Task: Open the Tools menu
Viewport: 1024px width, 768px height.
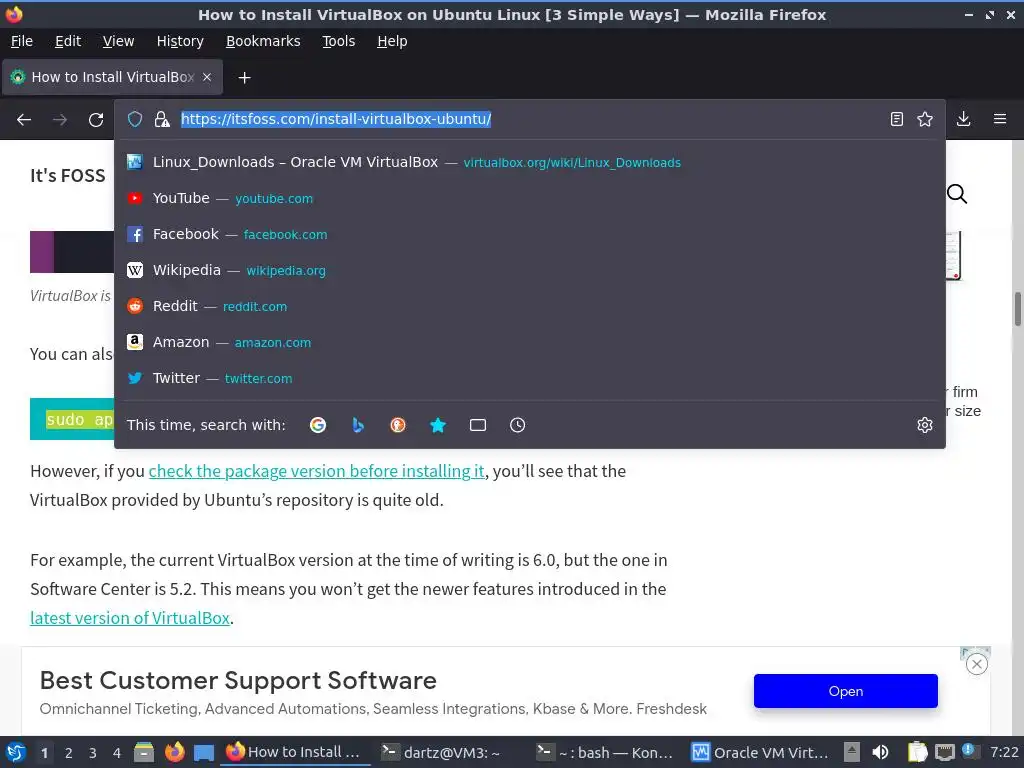Action: click(x=338, y=41)
